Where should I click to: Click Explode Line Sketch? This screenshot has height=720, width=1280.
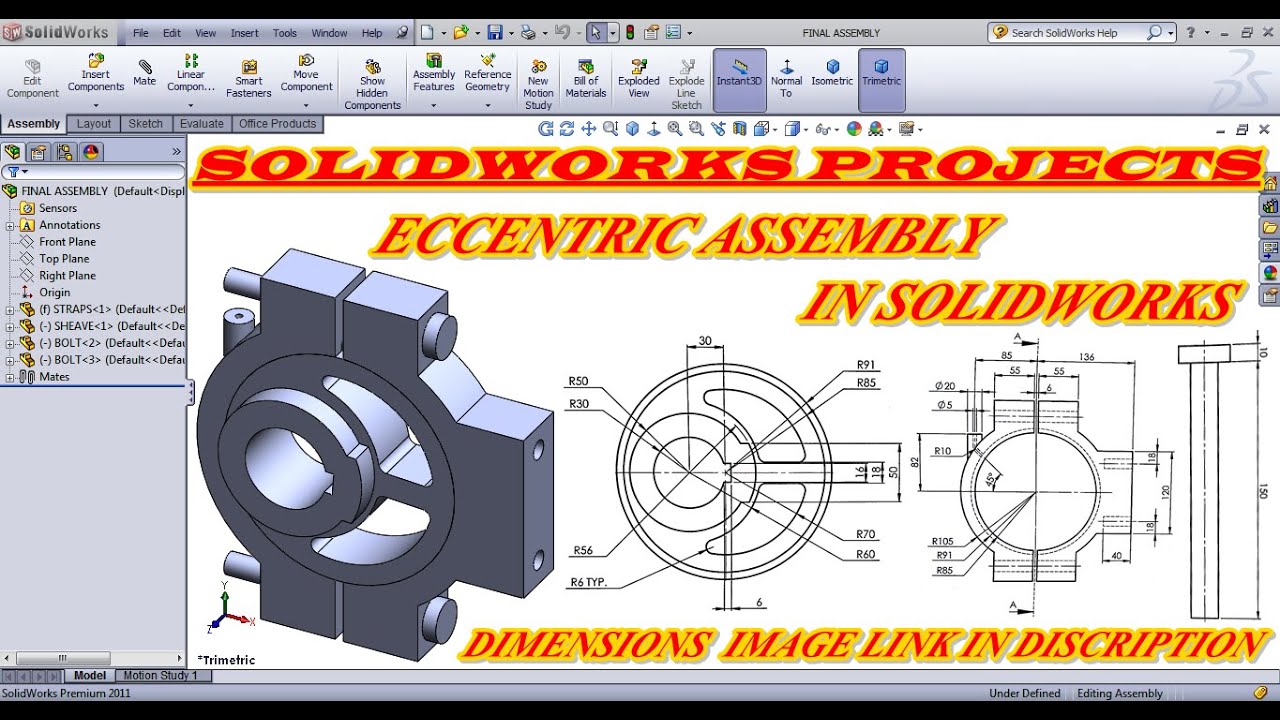click(x=687, y=85)
